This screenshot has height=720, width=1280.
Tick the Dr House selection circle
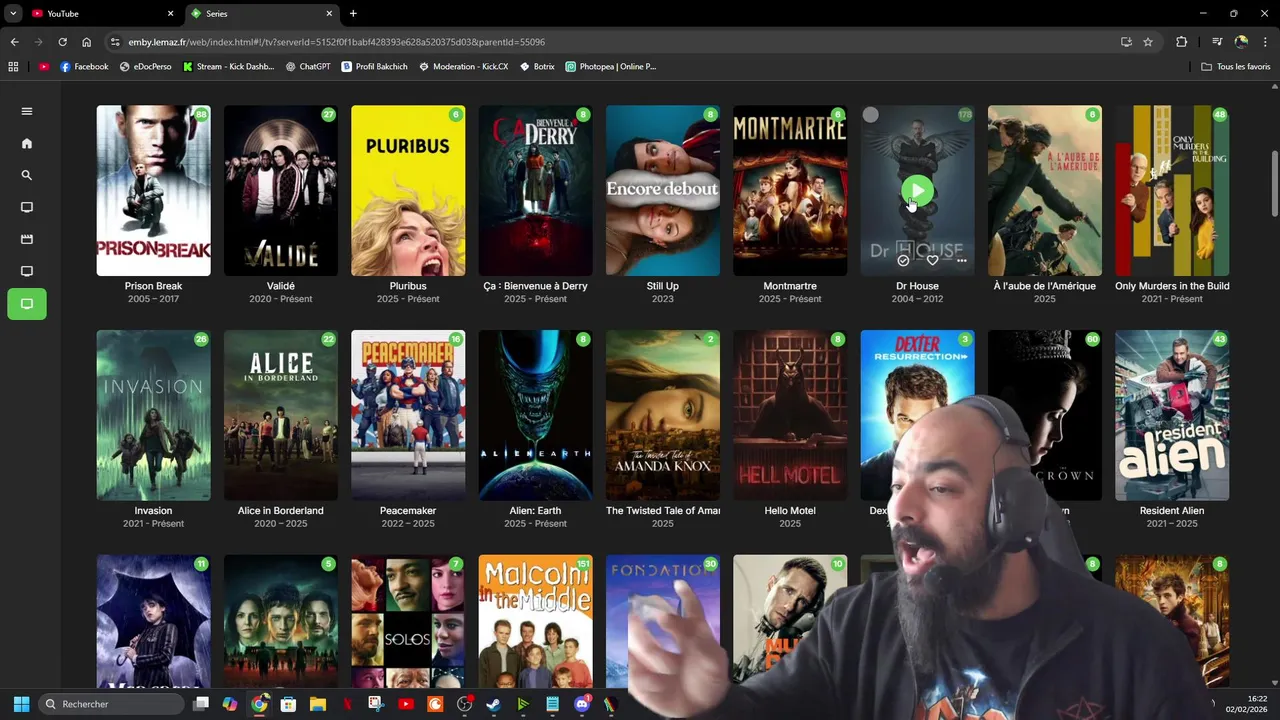click(x=871, y=115)
